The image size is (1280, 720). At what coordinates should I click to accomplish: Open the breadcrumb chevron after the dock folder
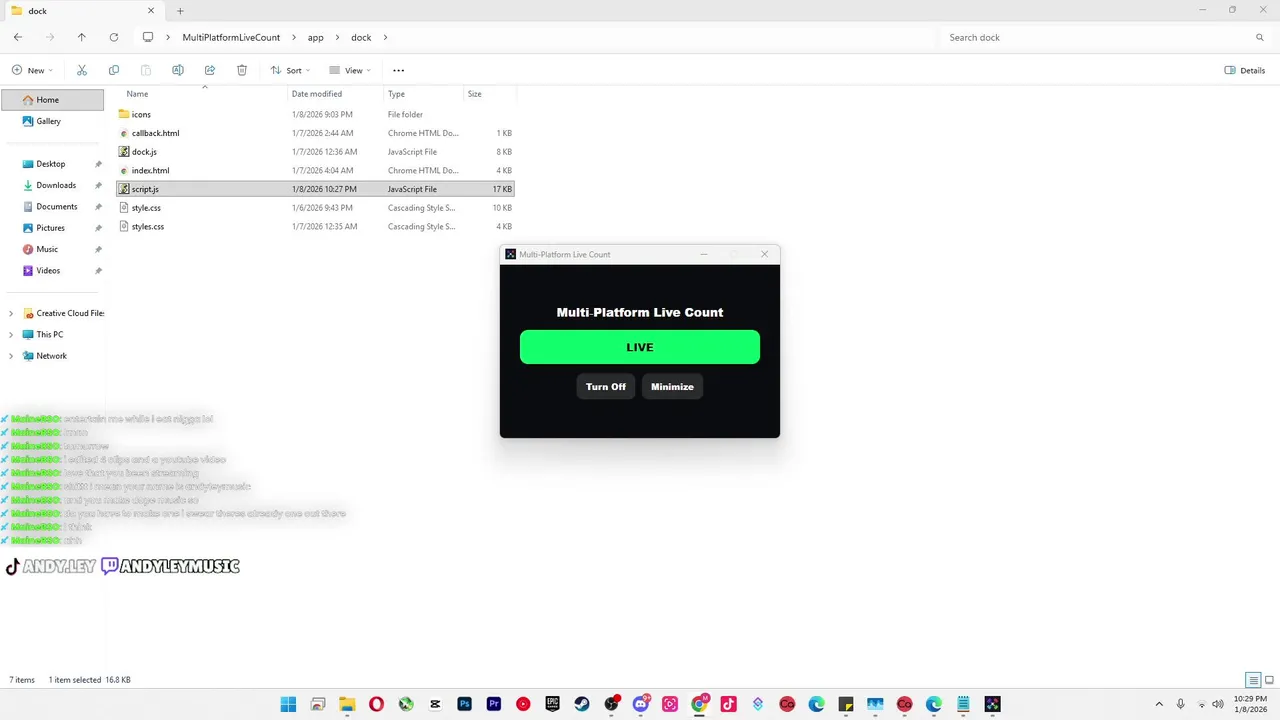[x=385, y=37]
